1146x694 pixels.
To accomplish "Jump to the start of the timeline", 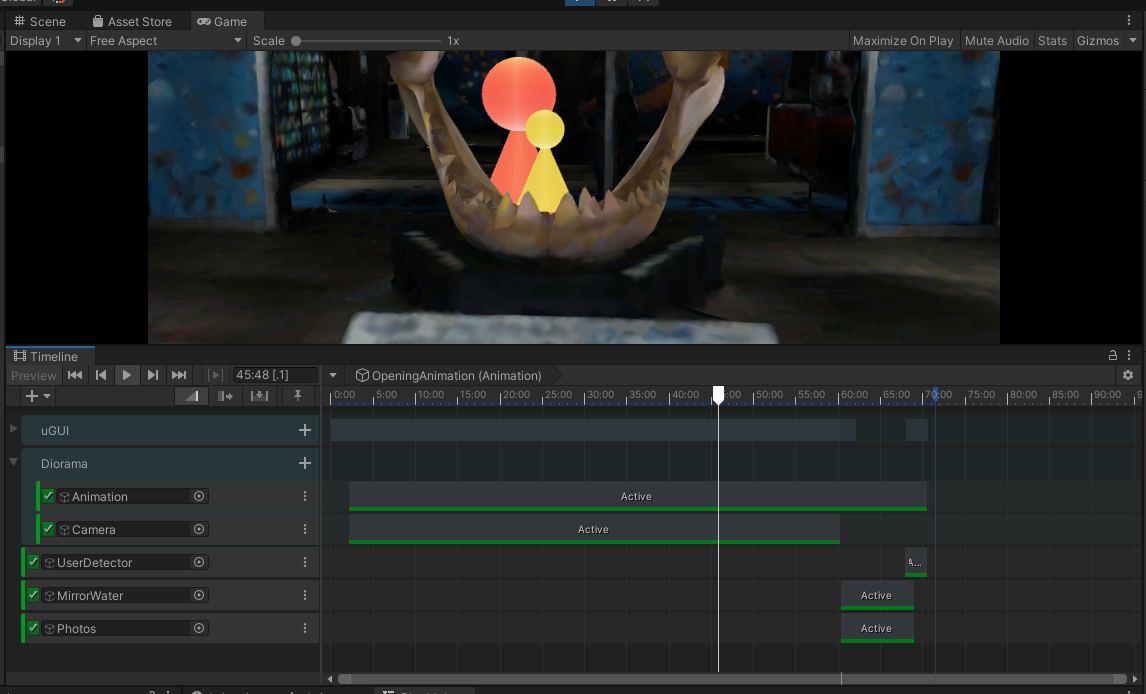I will (x=75, y=375).
